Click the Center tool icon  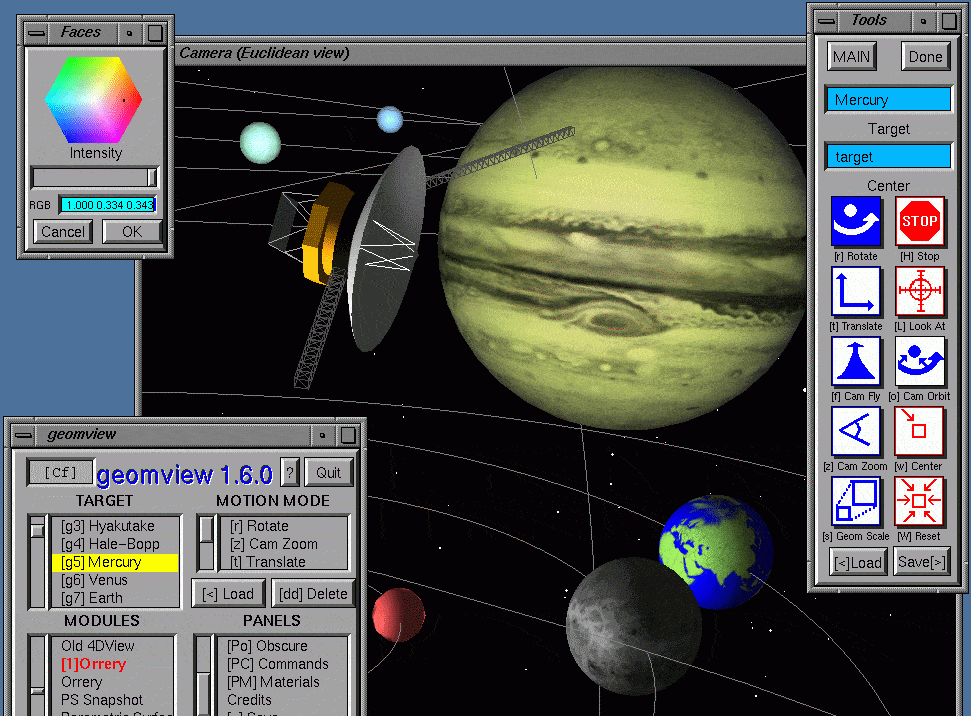click(920, 431)
